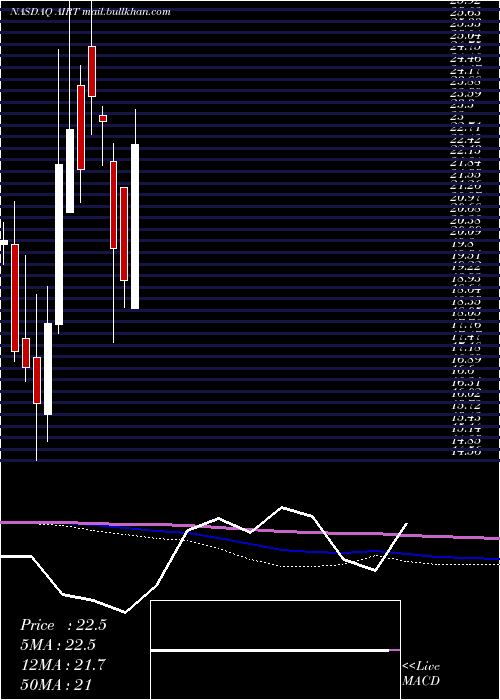Open the mail.bullkhan.com watermark link text
500x700 pixels.
tap(127, 12)
